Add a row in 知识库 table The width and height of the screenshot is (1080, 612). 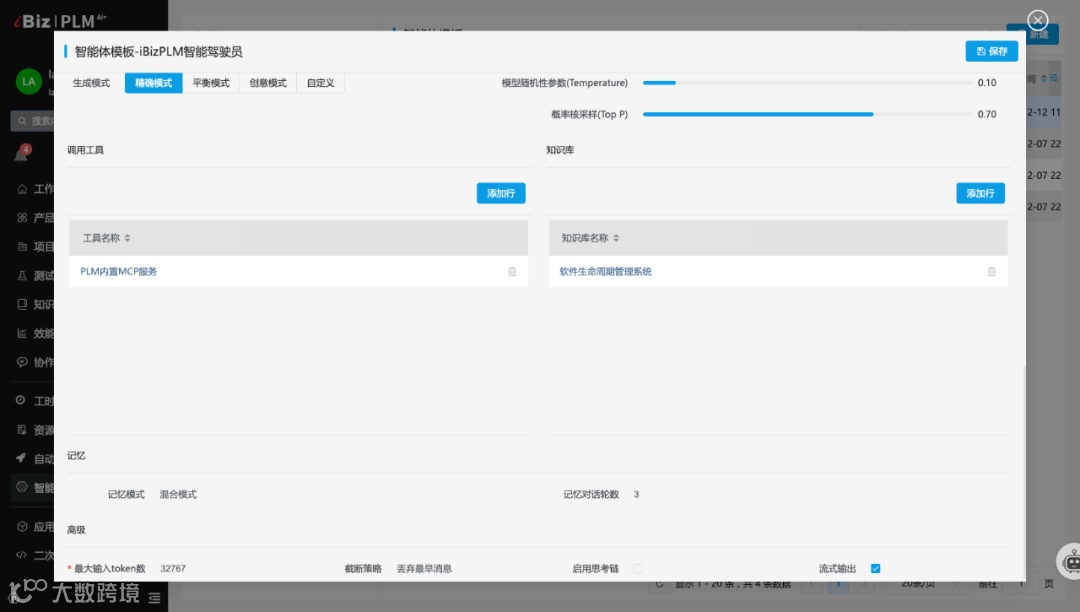pyautogui.click(x=980, y=193)
